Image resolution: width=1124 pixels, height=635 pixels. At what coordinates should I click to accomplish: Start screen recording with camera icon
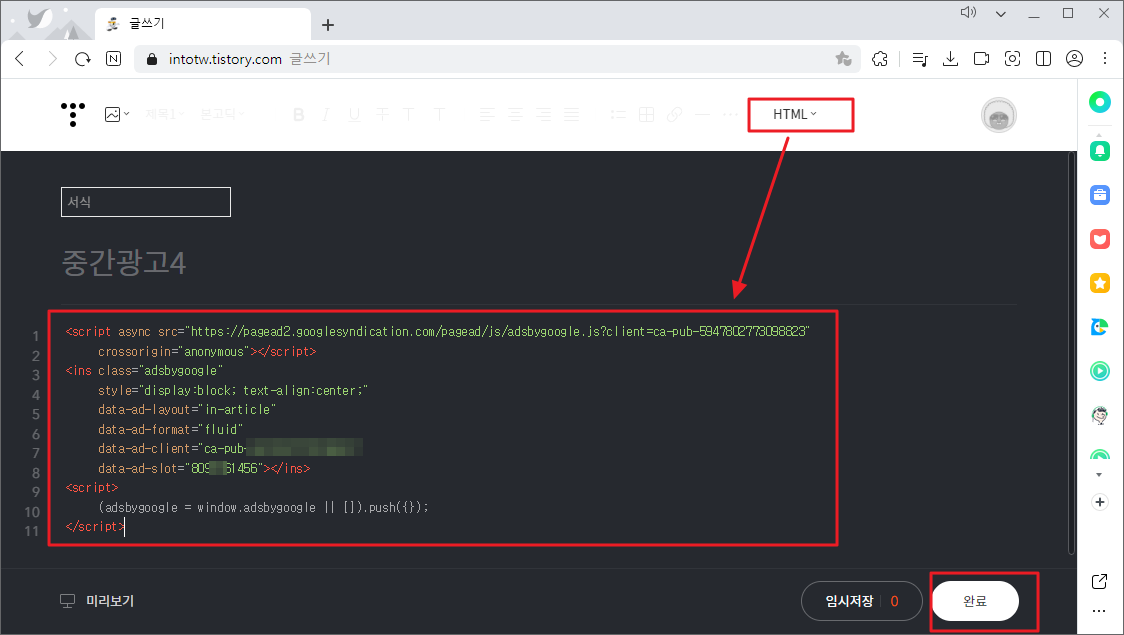(x=981, y=59)
